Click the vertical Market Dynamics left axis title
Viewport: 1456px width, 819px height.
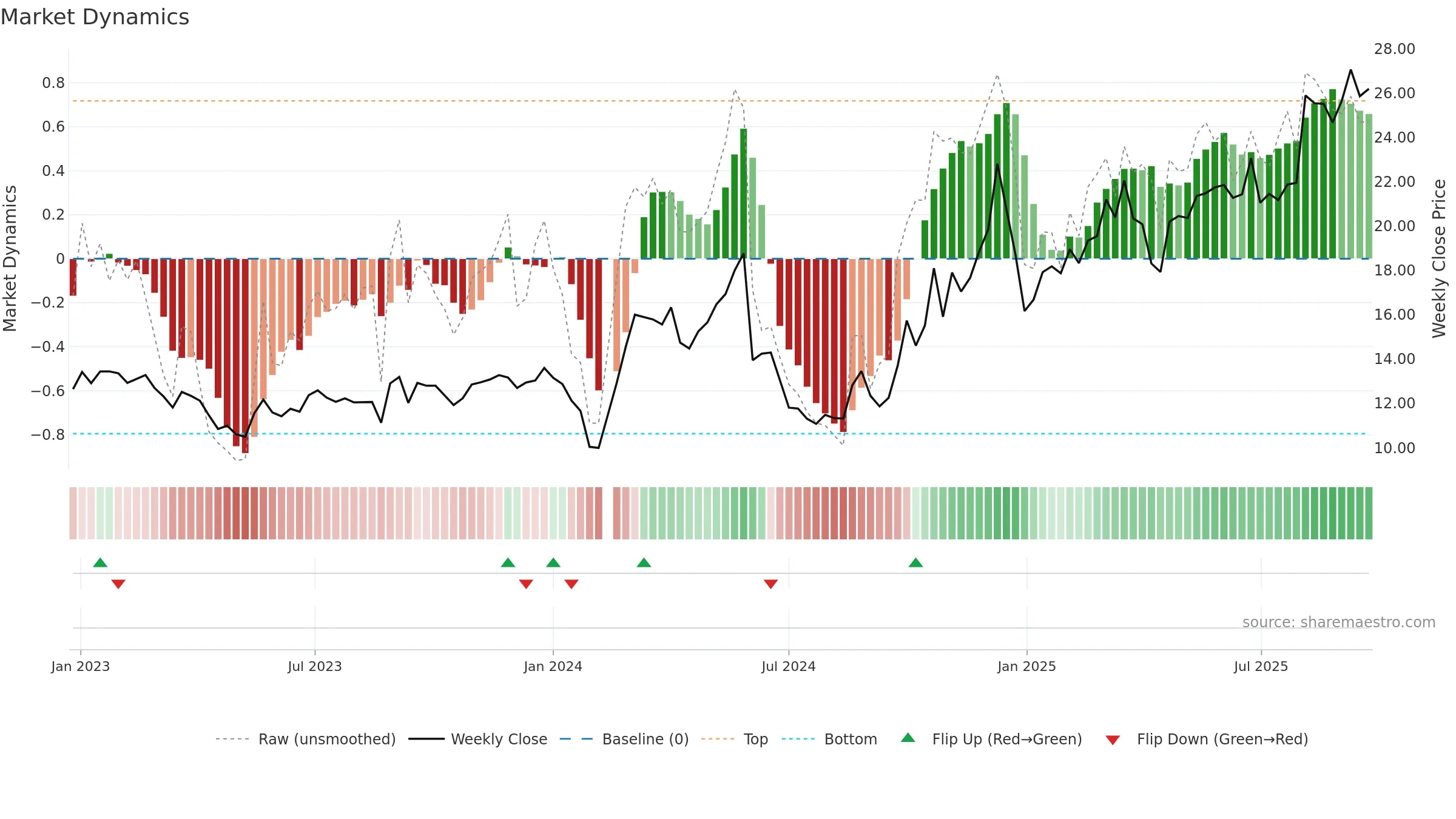[x=10, y=258]
